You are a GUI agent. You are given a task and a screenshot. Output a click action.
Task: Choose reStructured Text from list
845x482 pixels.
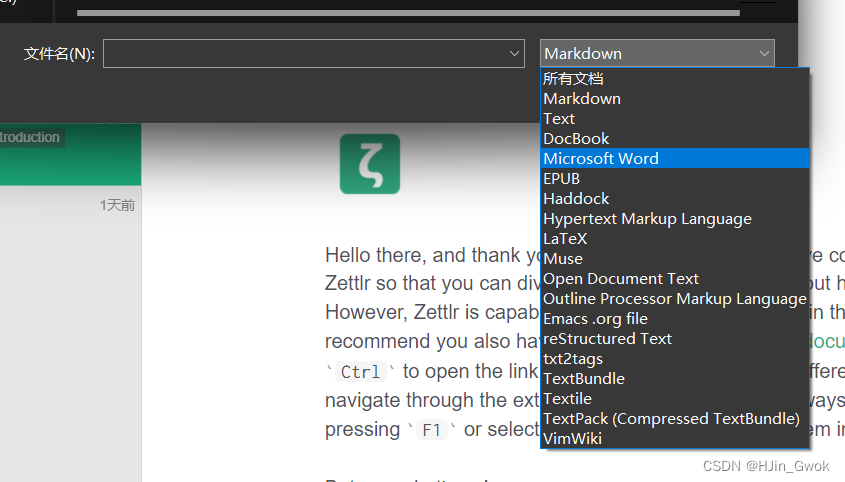click(x=675, y=338)
